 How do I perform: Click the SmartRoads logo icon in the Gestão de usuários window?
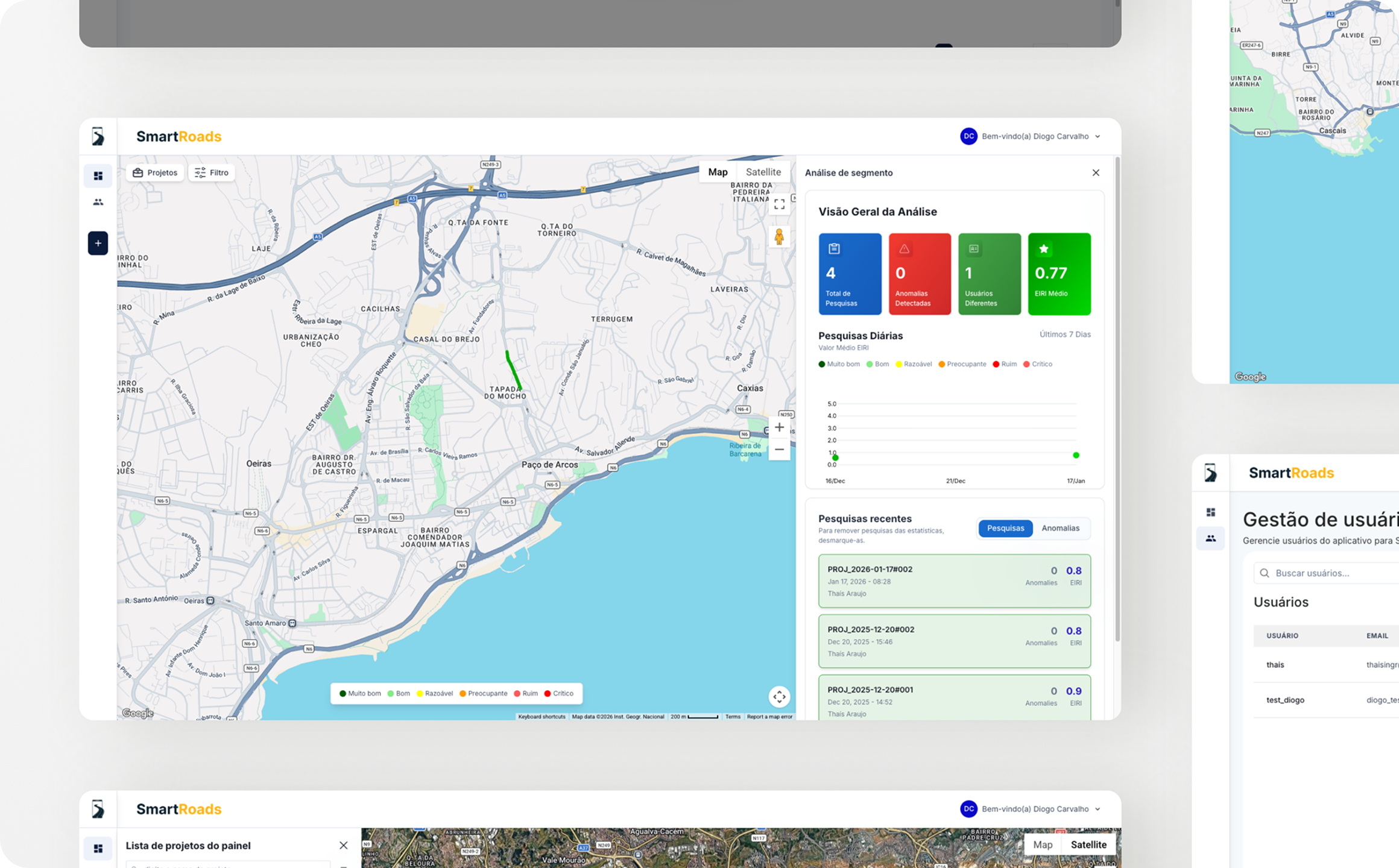coord(1210,473)
